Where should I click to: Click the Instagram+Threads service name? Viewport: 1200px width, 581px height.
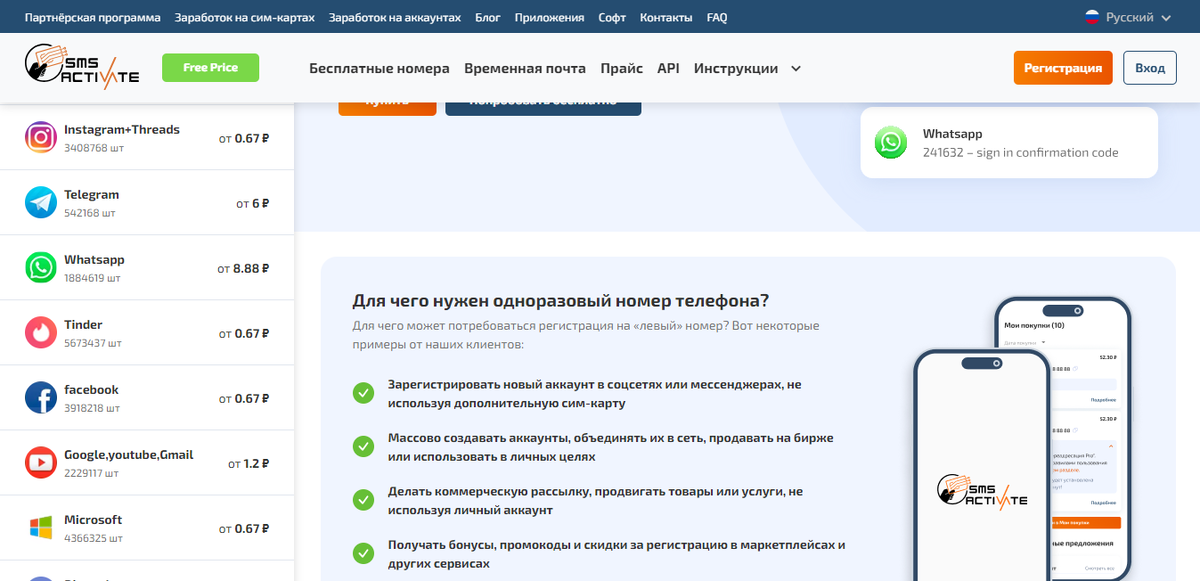[x=122, y=130]
